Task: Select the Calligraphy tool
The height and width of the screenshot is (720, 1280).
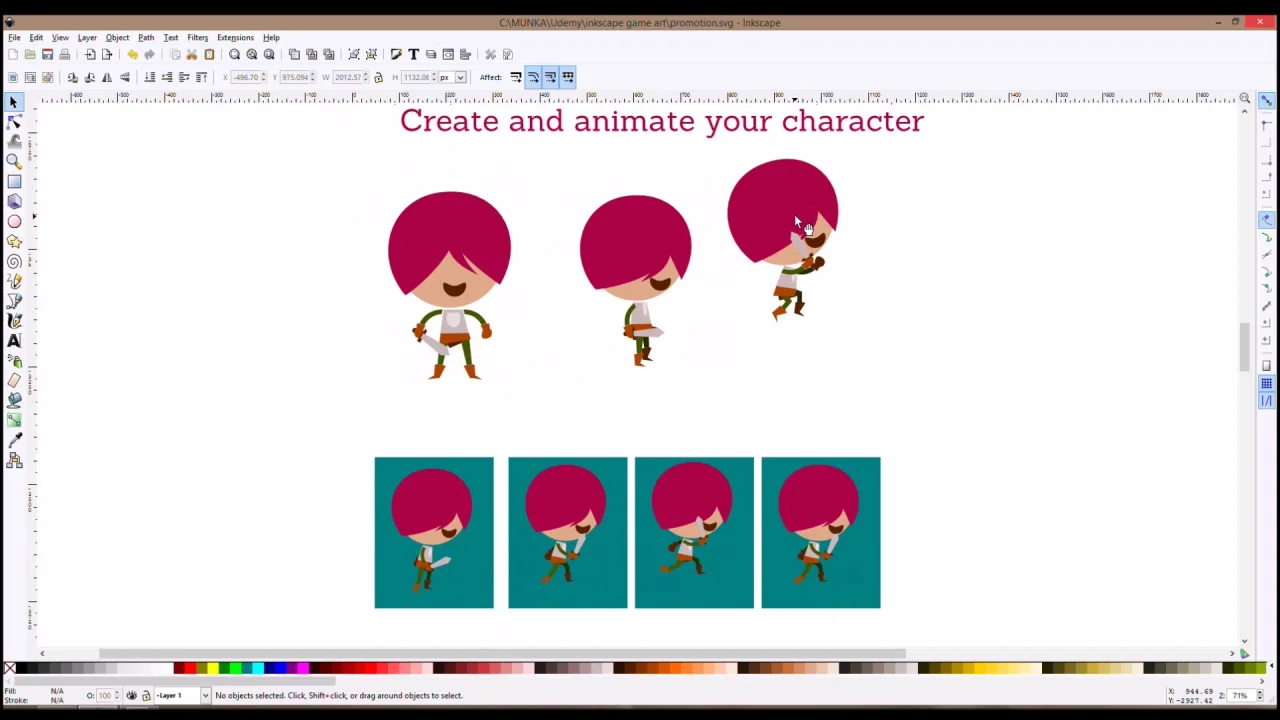Action: click(14, 321)
